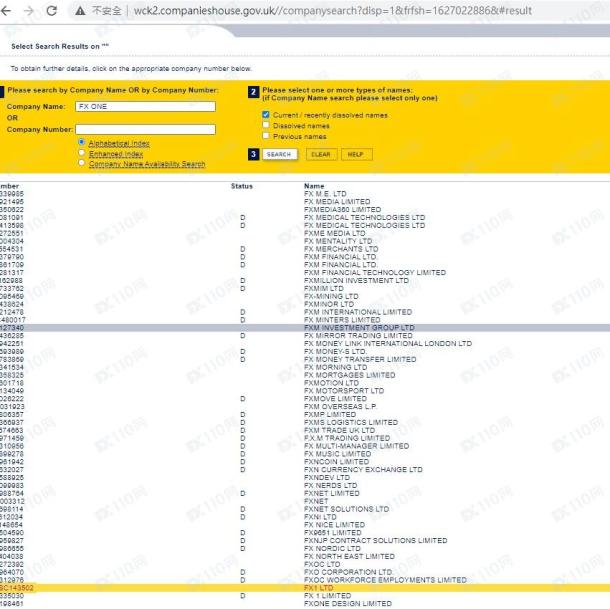Click FX MERCHANTS LTD entry
This screenshot has width=610, height=609.
tap(341, 249)
